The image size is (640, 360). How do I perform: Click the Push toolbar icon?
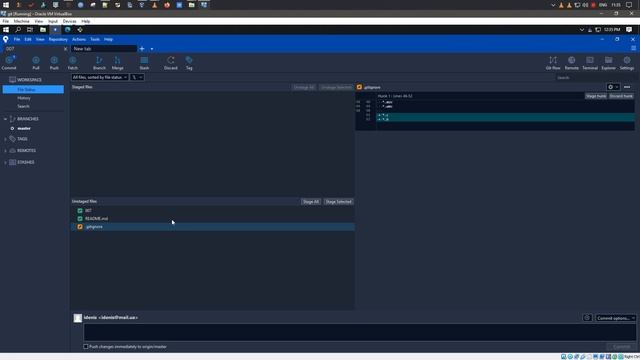(54, 63)
